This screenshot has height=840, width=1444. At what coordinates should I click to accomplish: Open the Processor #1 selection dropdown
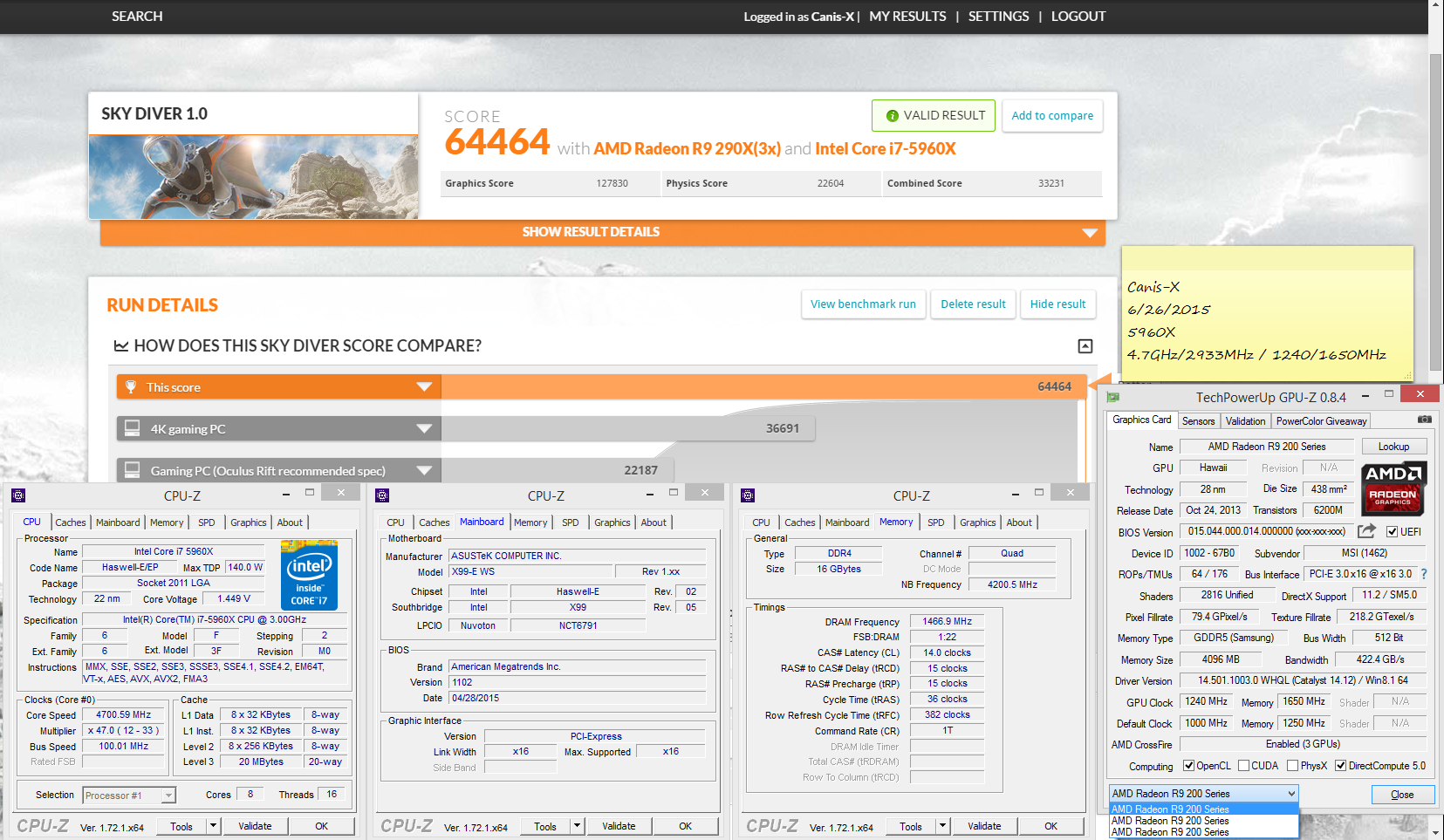pos(168,796)
